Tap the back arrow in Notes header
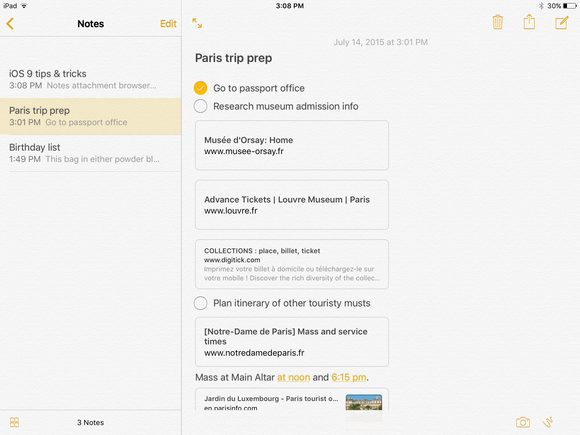The image size is (580, 435). point(10,24)
